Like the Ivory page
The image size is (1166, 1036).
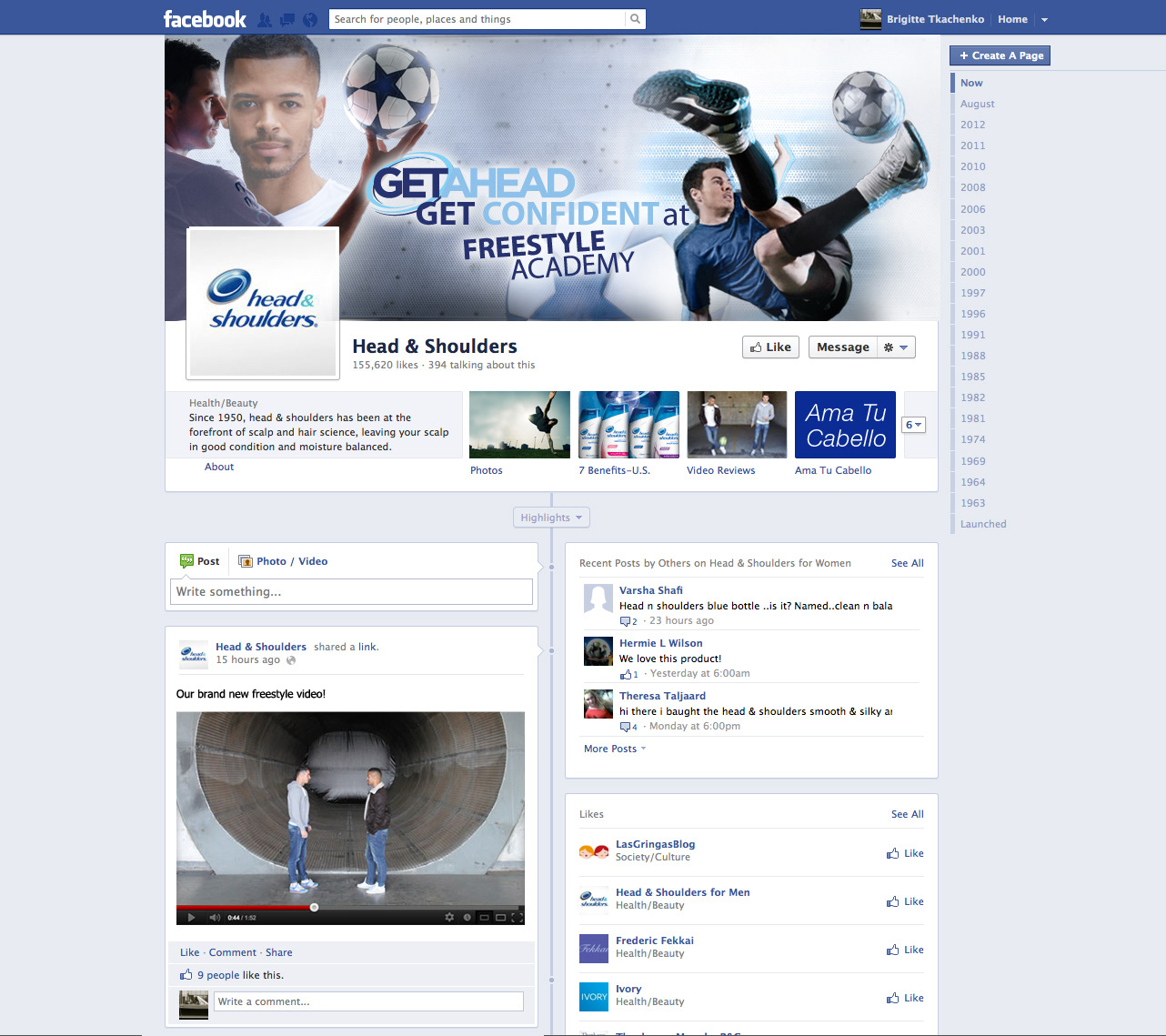click(x=905, y=998)
